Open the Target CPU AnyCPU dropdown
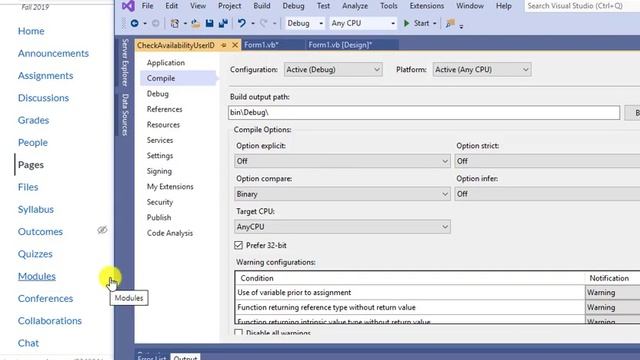Screen dimensions: 640x360 [x=342, y=227]
